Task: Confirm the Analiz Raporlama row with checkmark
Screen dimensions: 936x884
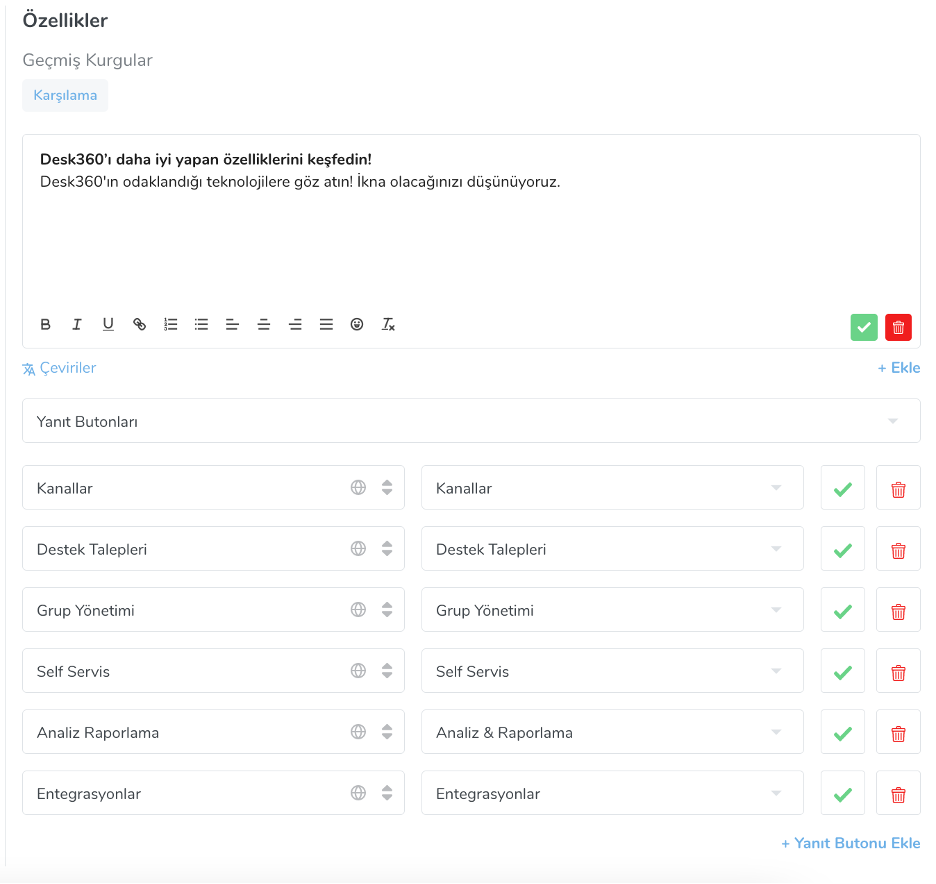Action: coord(843,732)
